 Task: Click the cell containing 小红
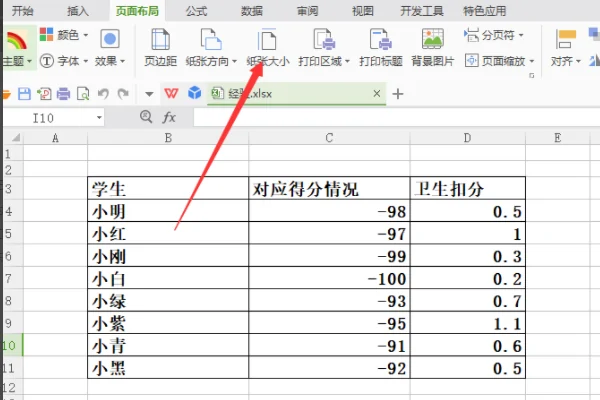[x=168, y=233]
